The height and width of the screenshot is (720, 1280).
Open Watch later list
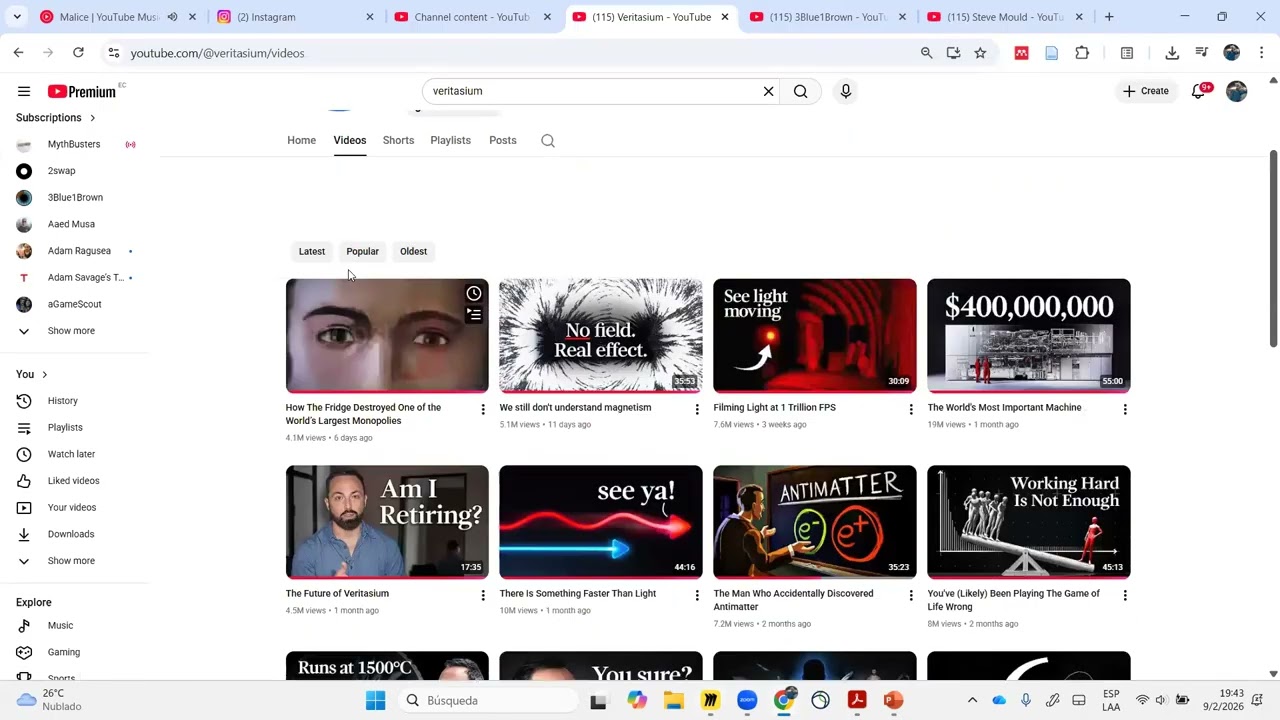[x=71, y=454]
